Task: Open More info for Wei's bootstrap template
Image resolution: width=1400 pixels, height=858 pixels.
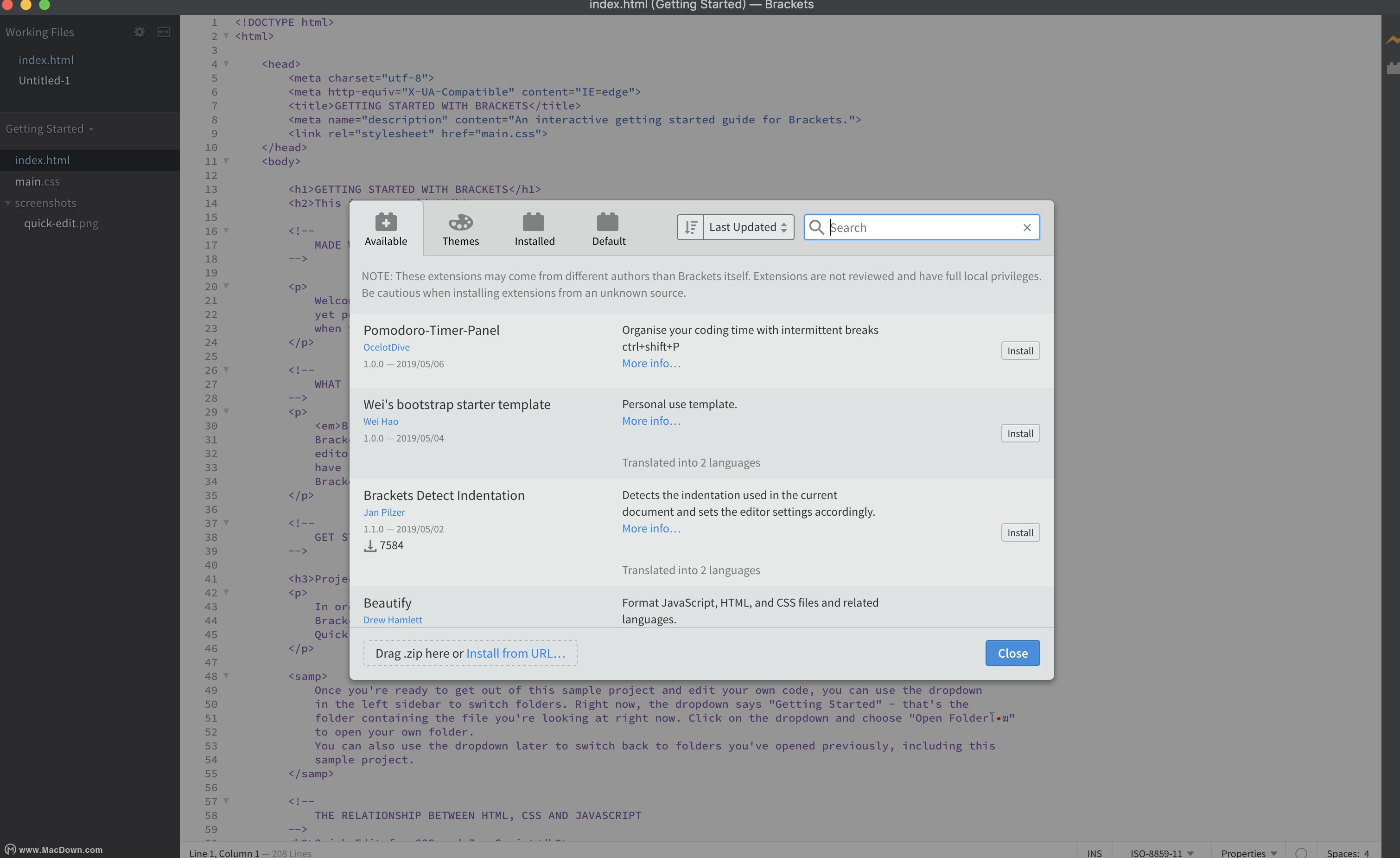Action: (x=651, y=421)
